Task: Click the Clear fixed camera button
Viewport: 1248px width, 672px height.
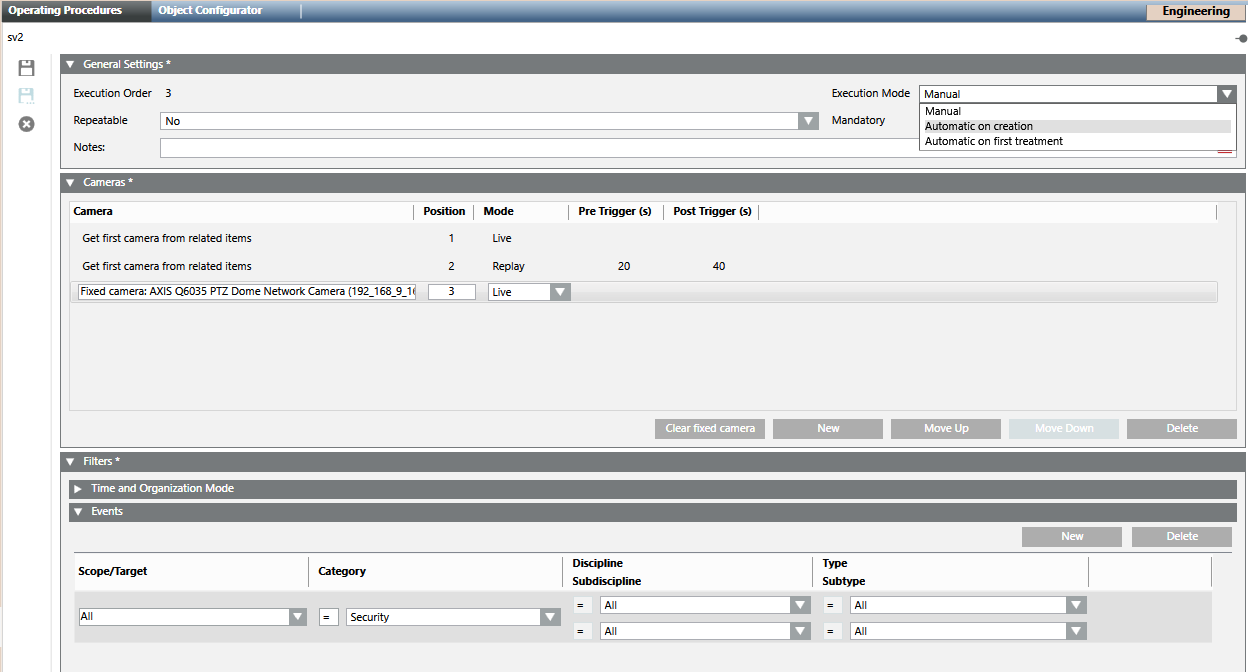Action: coord(710,429)
